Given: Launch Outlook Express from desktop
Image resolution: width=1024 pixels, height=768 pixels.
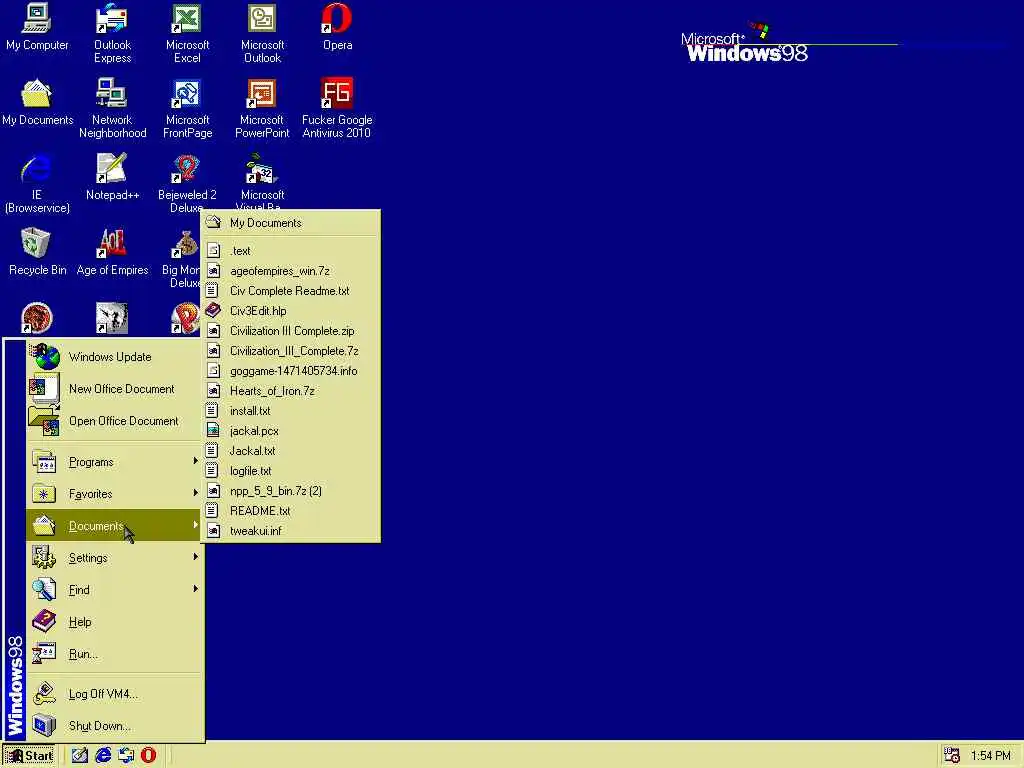Looking at the screenshot, I should [x=112, y=33].
